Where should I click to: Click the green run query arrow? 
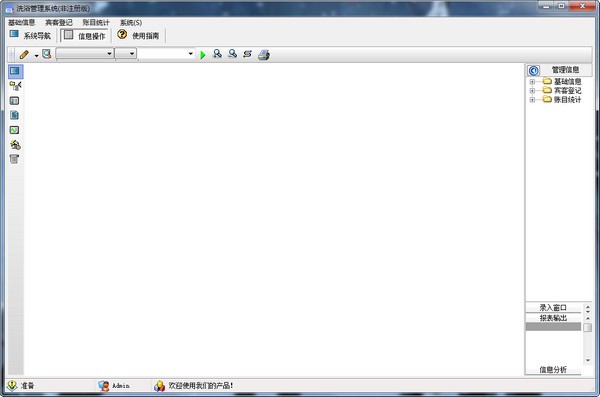[203, 55]
